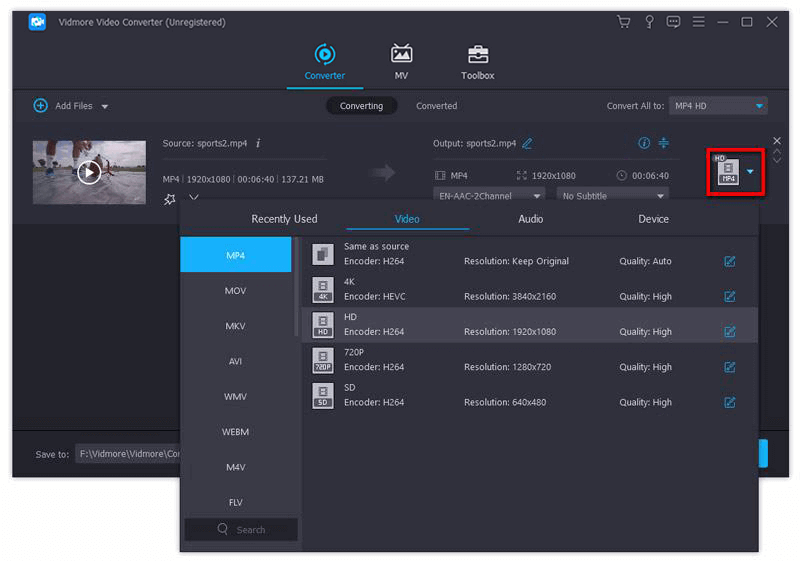Viewport: 800px width, 561px height.
Task: Switch to the MV module
Action: click(x=401, y=62)
